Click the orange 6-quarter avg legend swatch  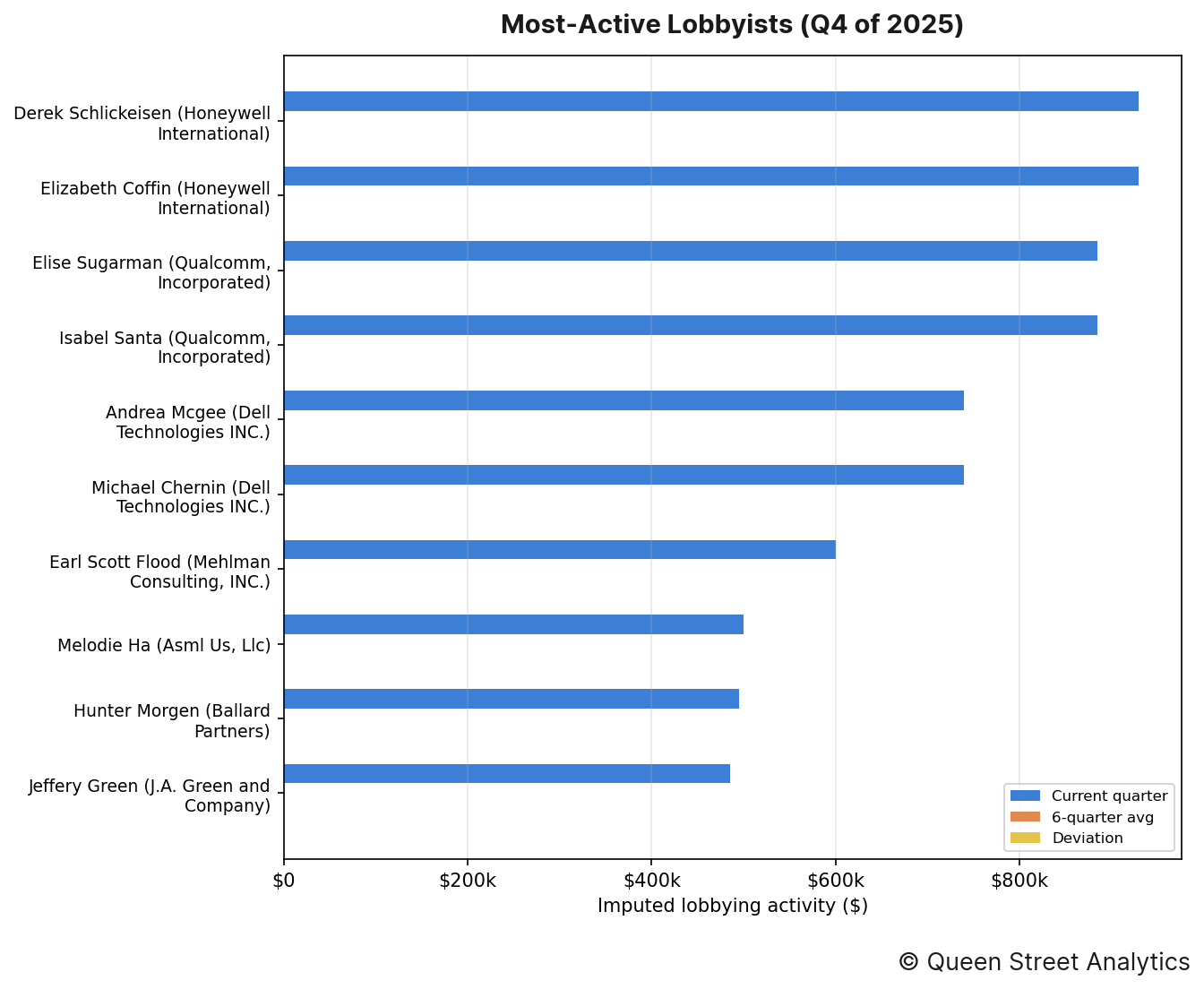tap(1026, 817)
